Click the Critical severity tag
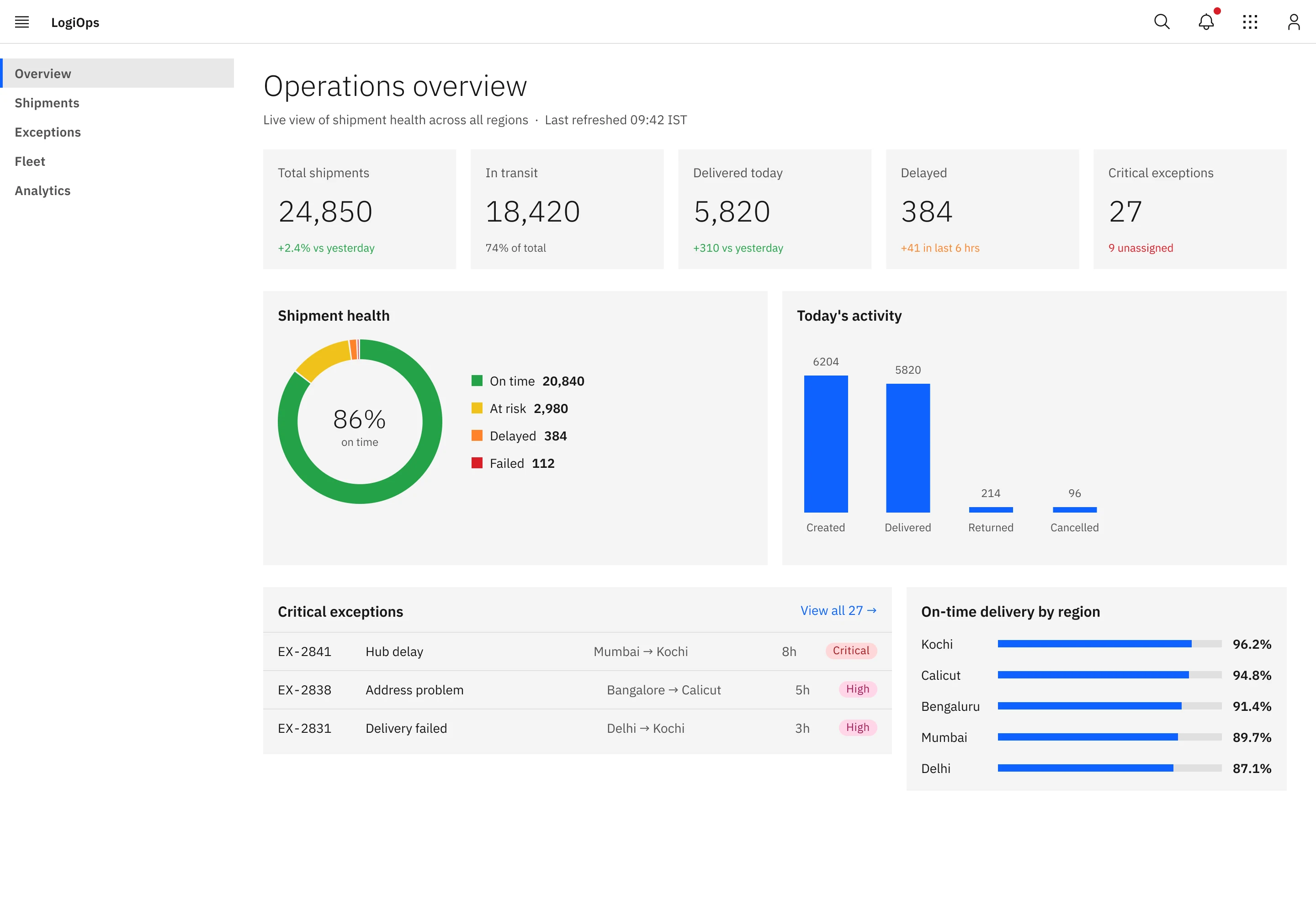1316x921 pixels. pos(851,651)
